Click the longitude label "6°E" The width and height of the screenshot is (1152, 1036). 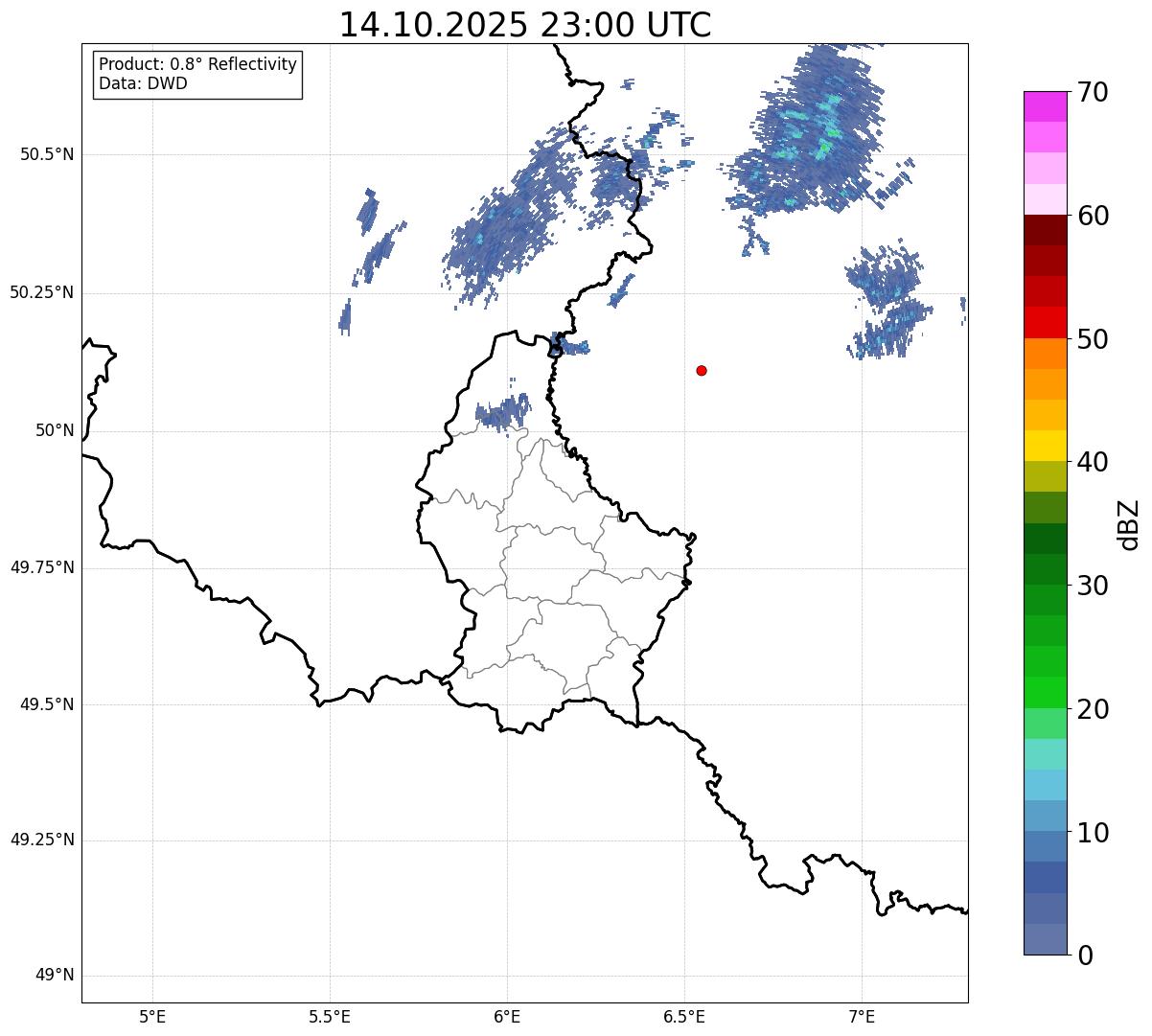click(x=507, y=1017)
